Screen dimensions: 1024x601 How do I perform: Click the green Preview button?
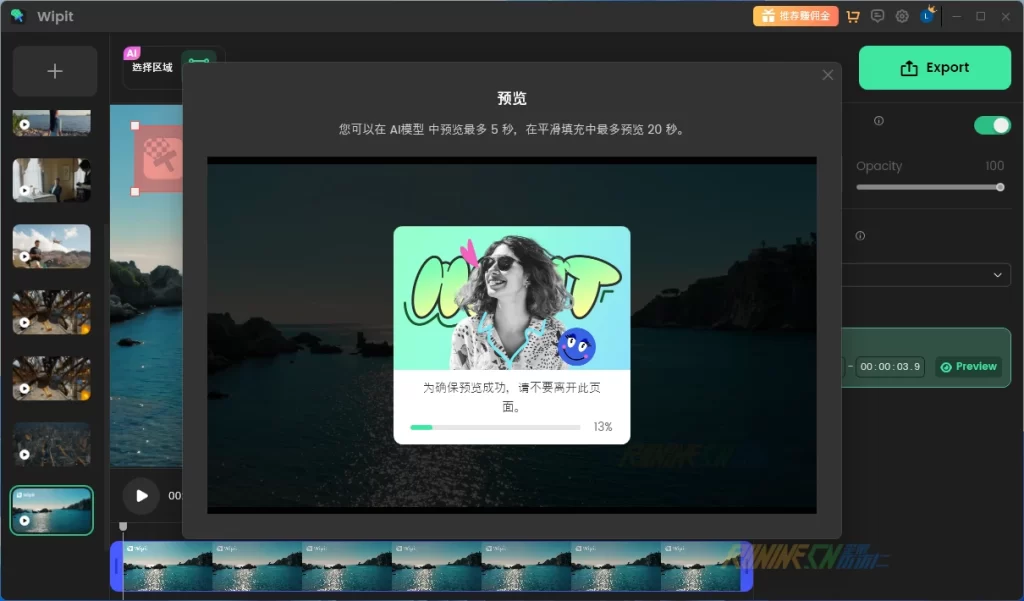click(x=969, y=367)
